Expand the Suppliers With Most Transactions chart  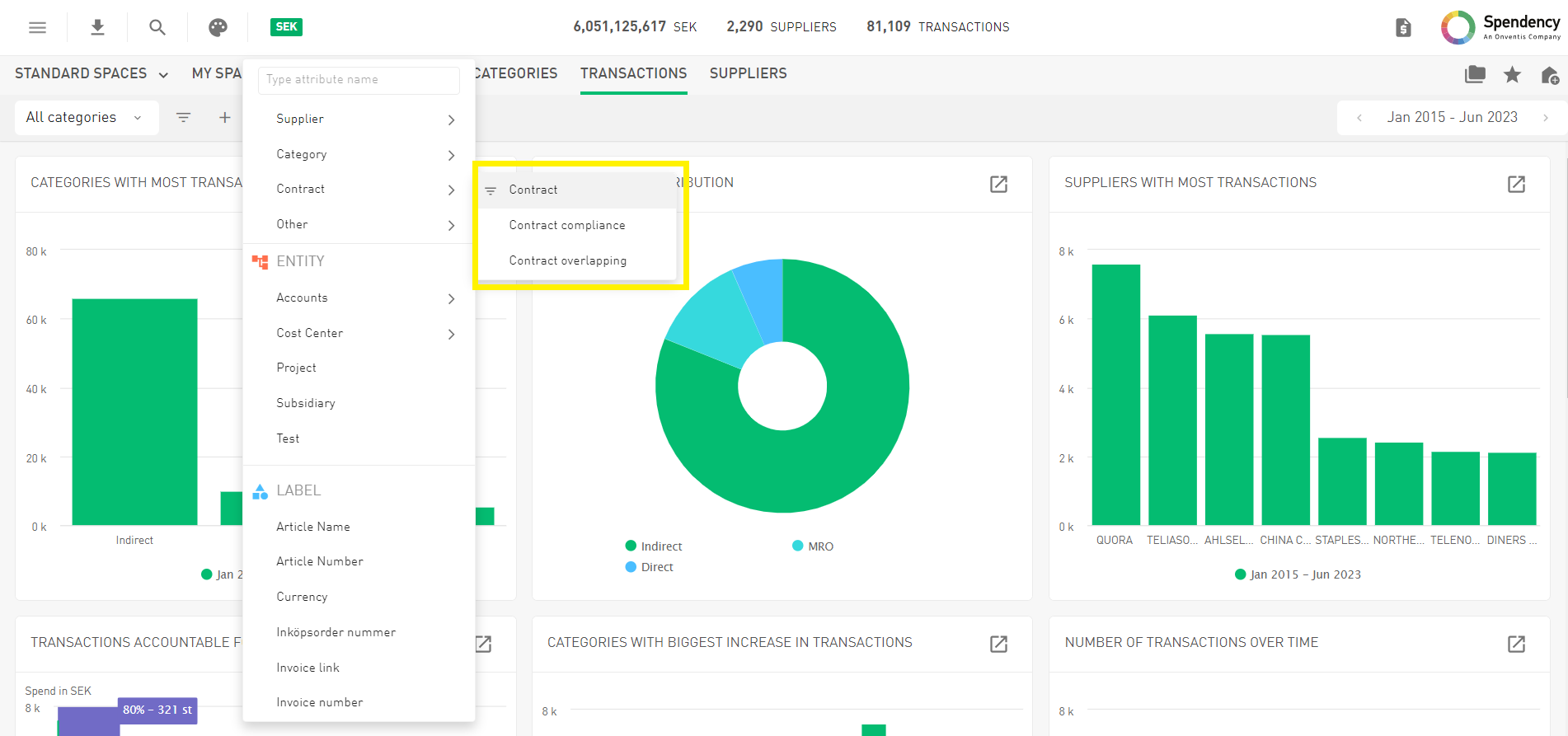click(1516, 184)
